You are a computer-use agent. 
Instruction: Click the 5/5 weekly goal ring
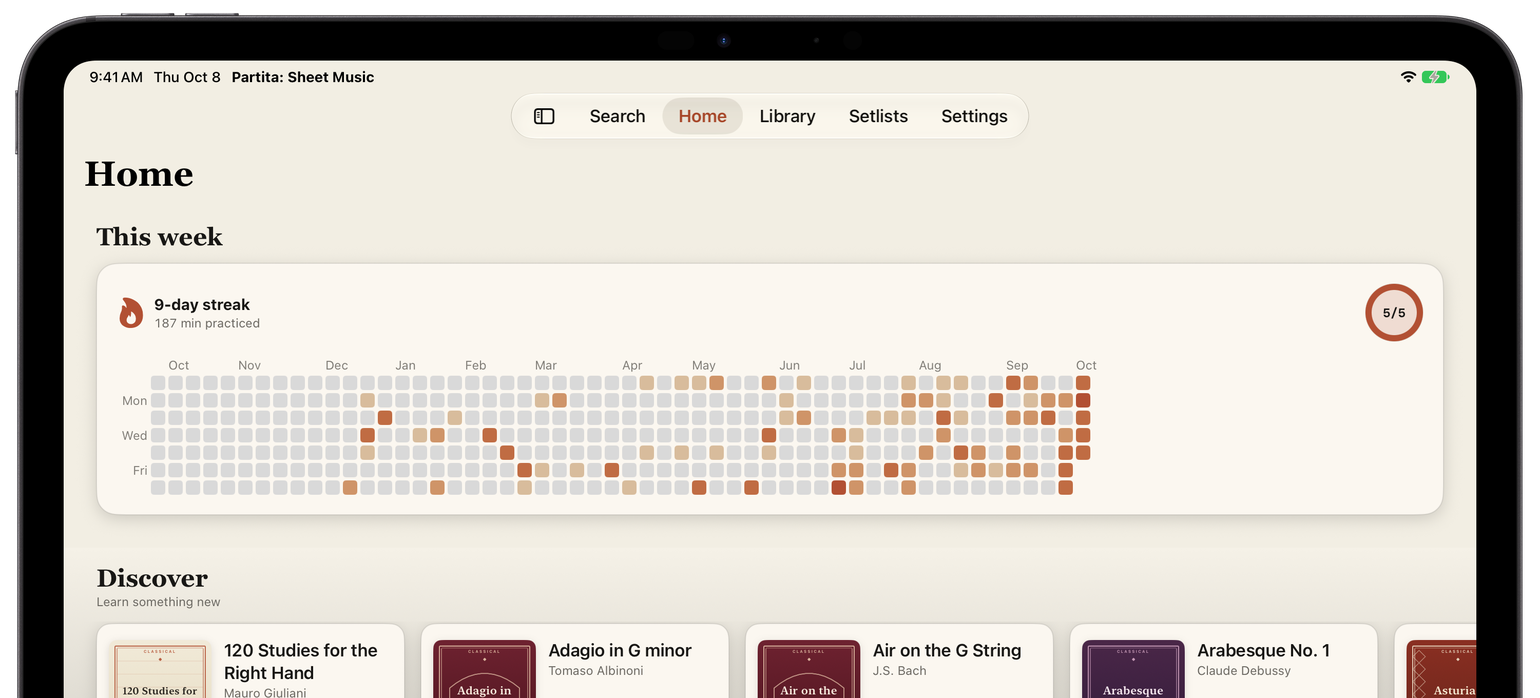(1394, 313)
